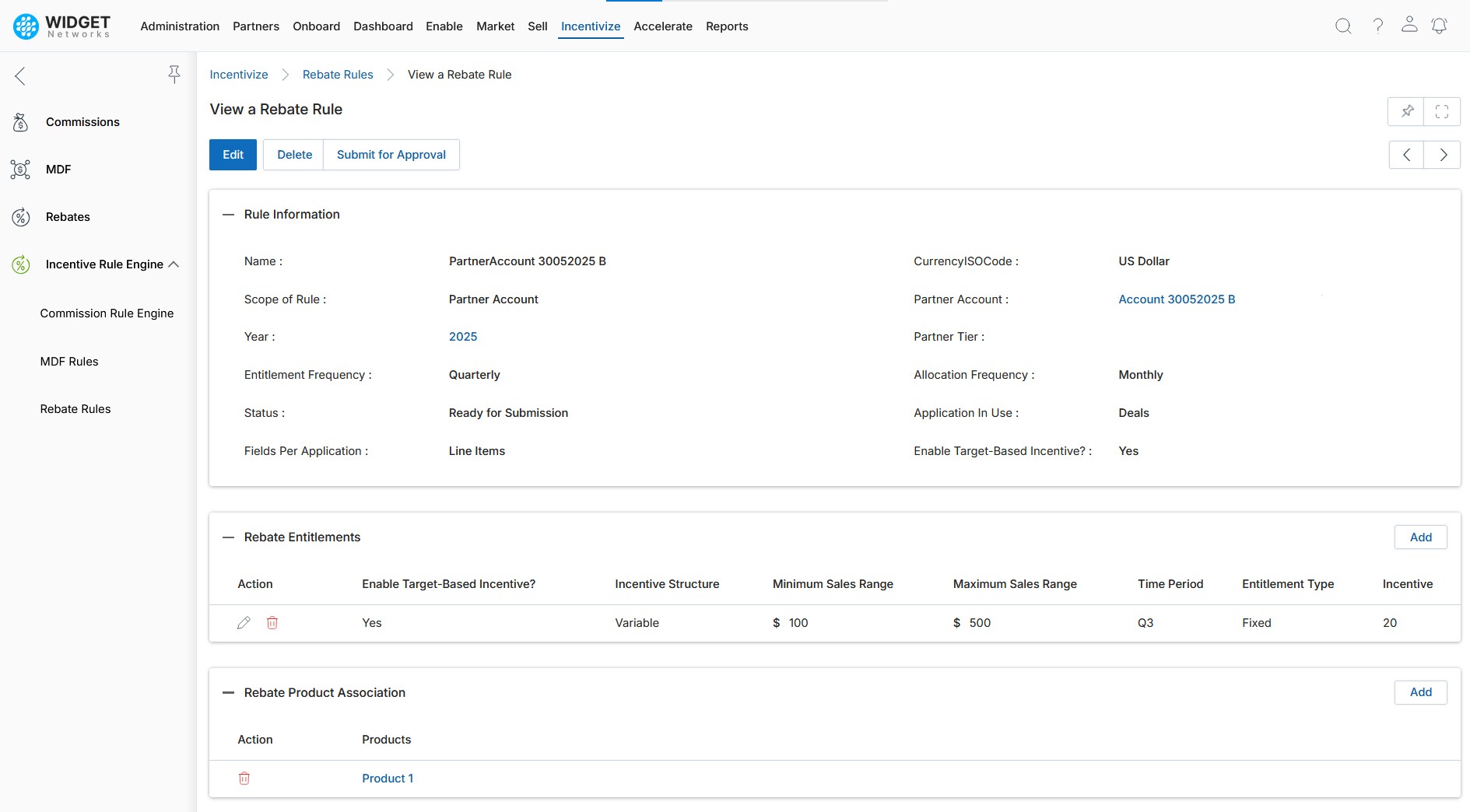Open the Accelerate menu tab
The height and width of the screenshot is (812, 1470).
(x=662, y=26)
